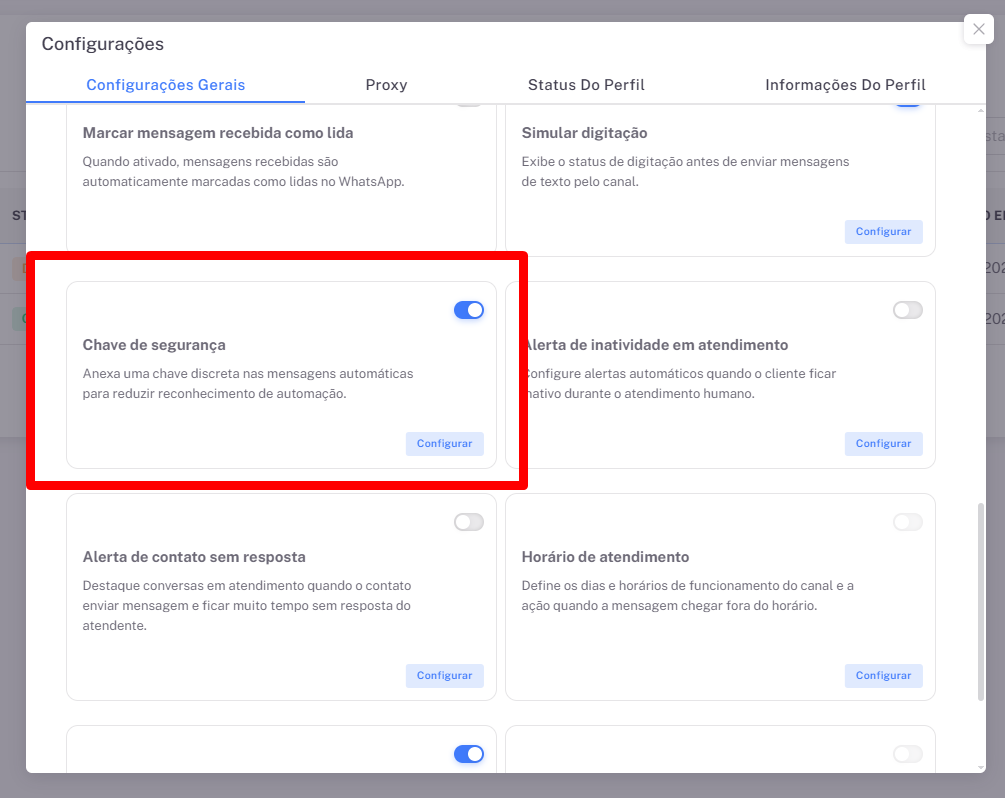This screenshot has width=1005, height=798.
Task: Open the Informações Do Perfil tab
Action: click(x=845, y=85)
